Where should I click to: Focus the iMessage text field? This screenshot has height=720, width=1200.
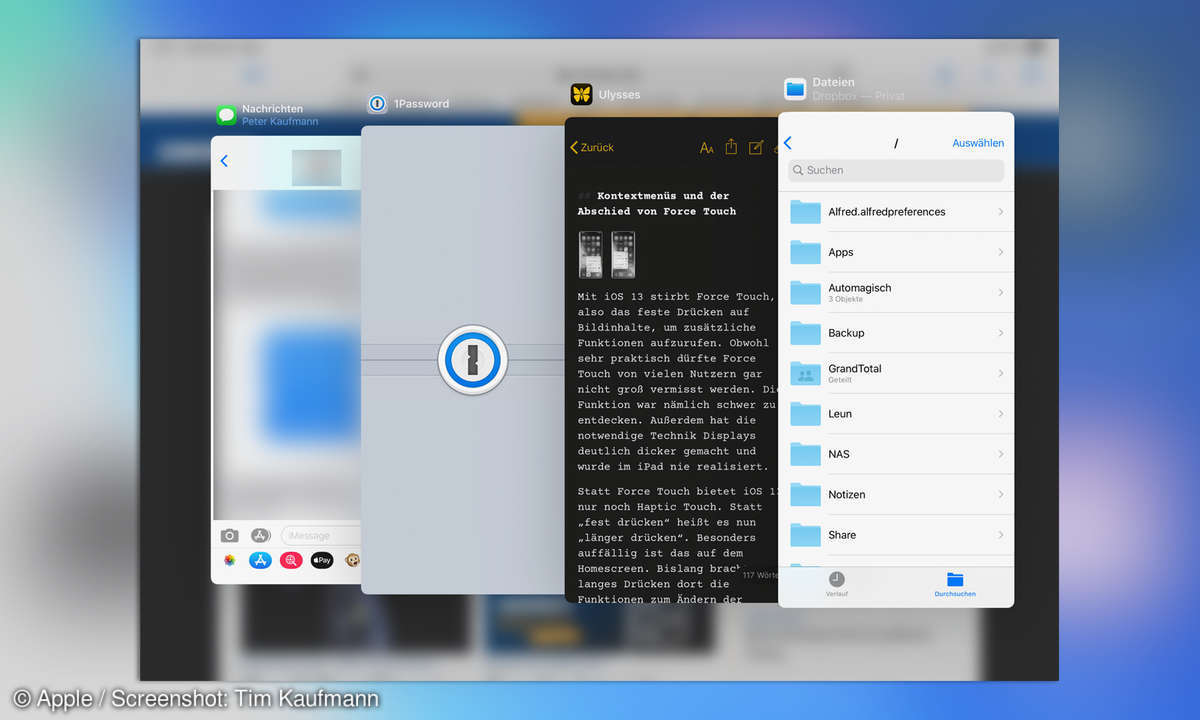[322, 536]
